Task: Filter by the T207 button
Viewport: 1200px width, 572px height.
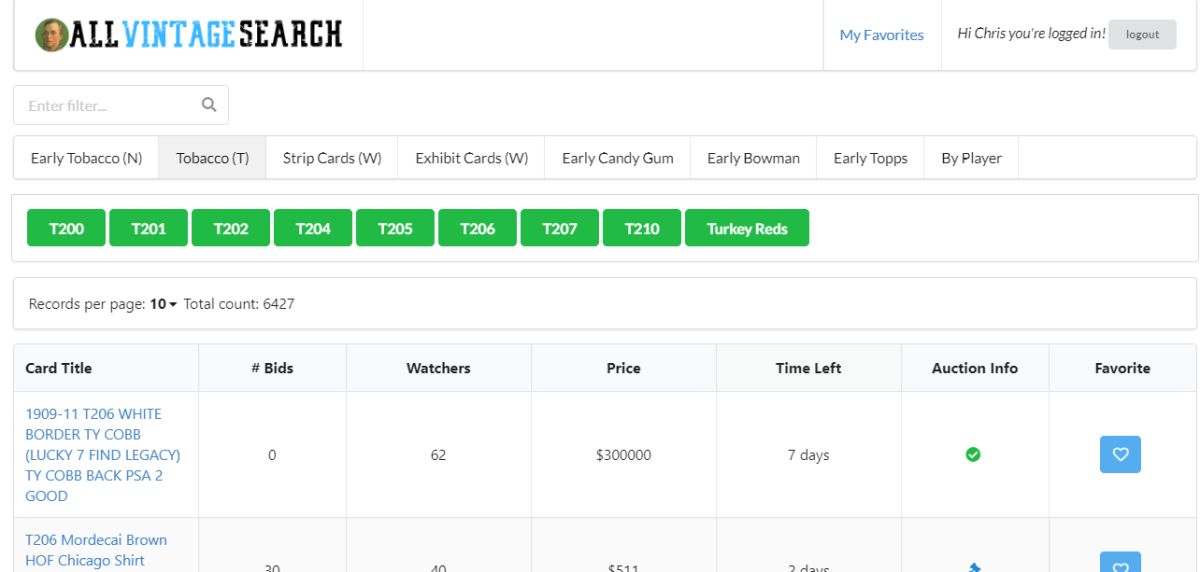Action: coord(560,228)
